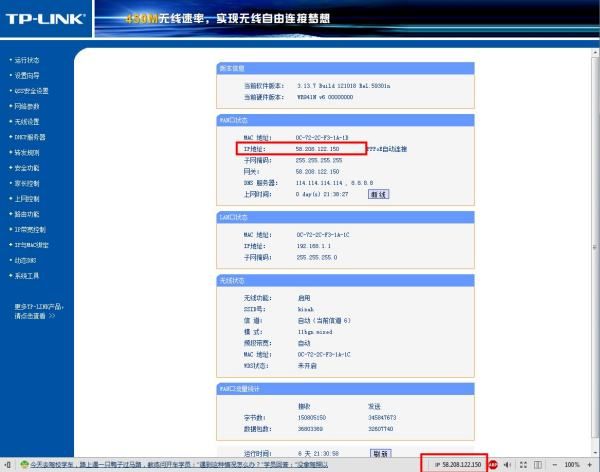600x472 pixels.
Task: Click the LAN IP 192.168.1.1
Action: click(313, 246)
